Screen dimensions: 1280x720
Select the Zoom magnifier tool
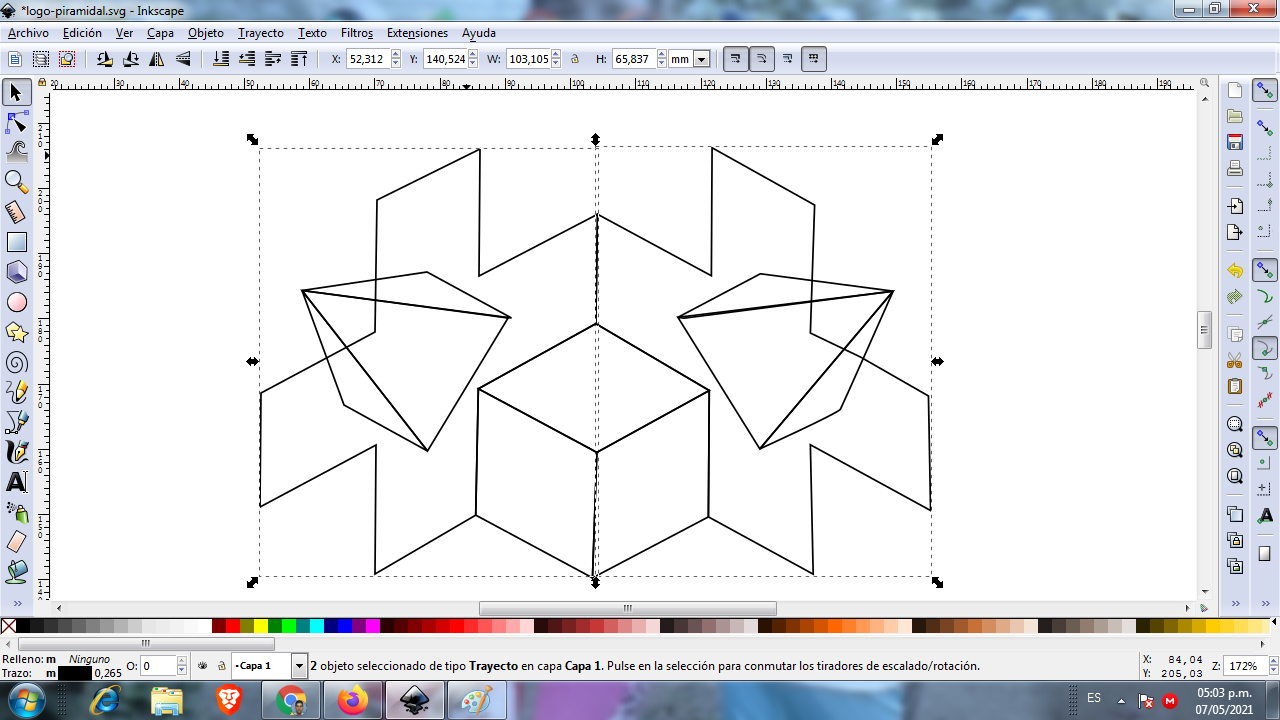click(x=16, y=182)
